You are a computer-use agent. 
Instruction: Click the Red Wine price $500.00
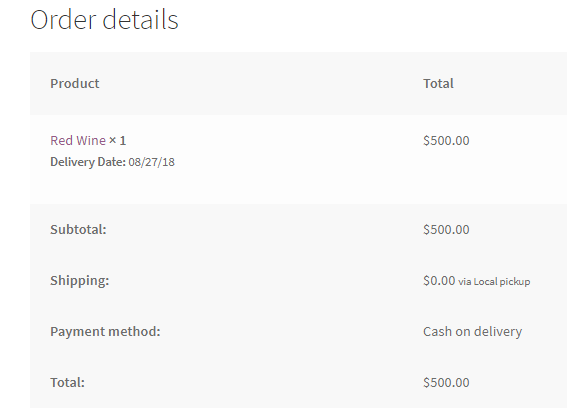[446, 140]
